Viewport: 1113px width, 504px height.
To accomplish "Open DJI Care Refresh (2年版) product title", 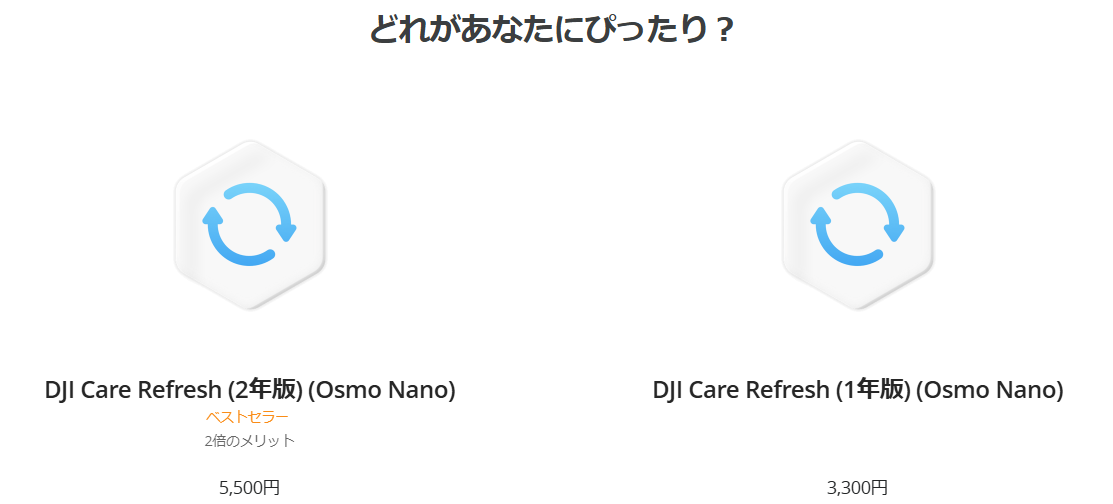I will pos(250,390).
